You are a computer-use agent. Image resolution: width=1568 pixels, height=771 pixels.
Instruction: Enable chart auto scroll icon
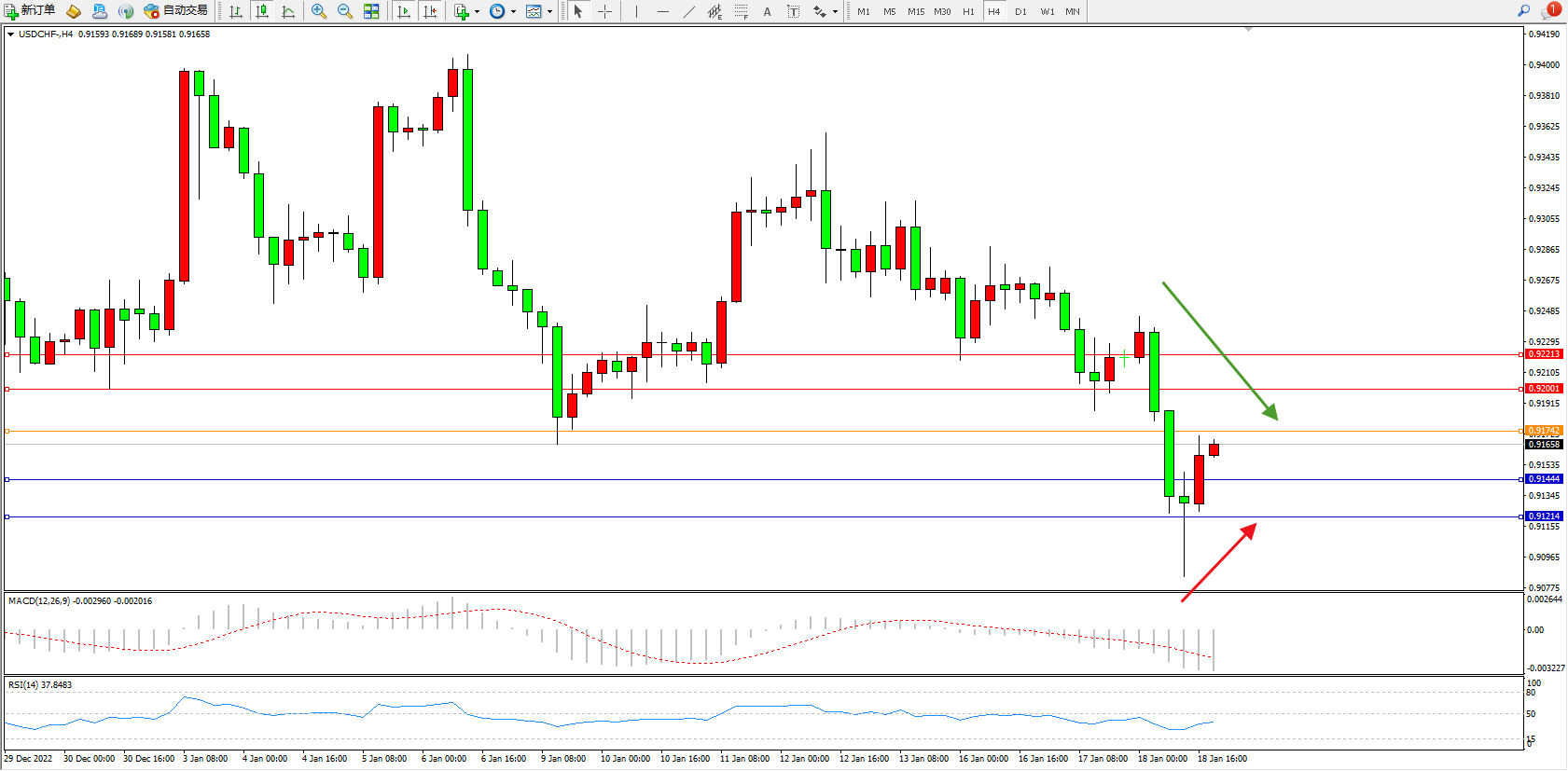click(x=404, y=11)
